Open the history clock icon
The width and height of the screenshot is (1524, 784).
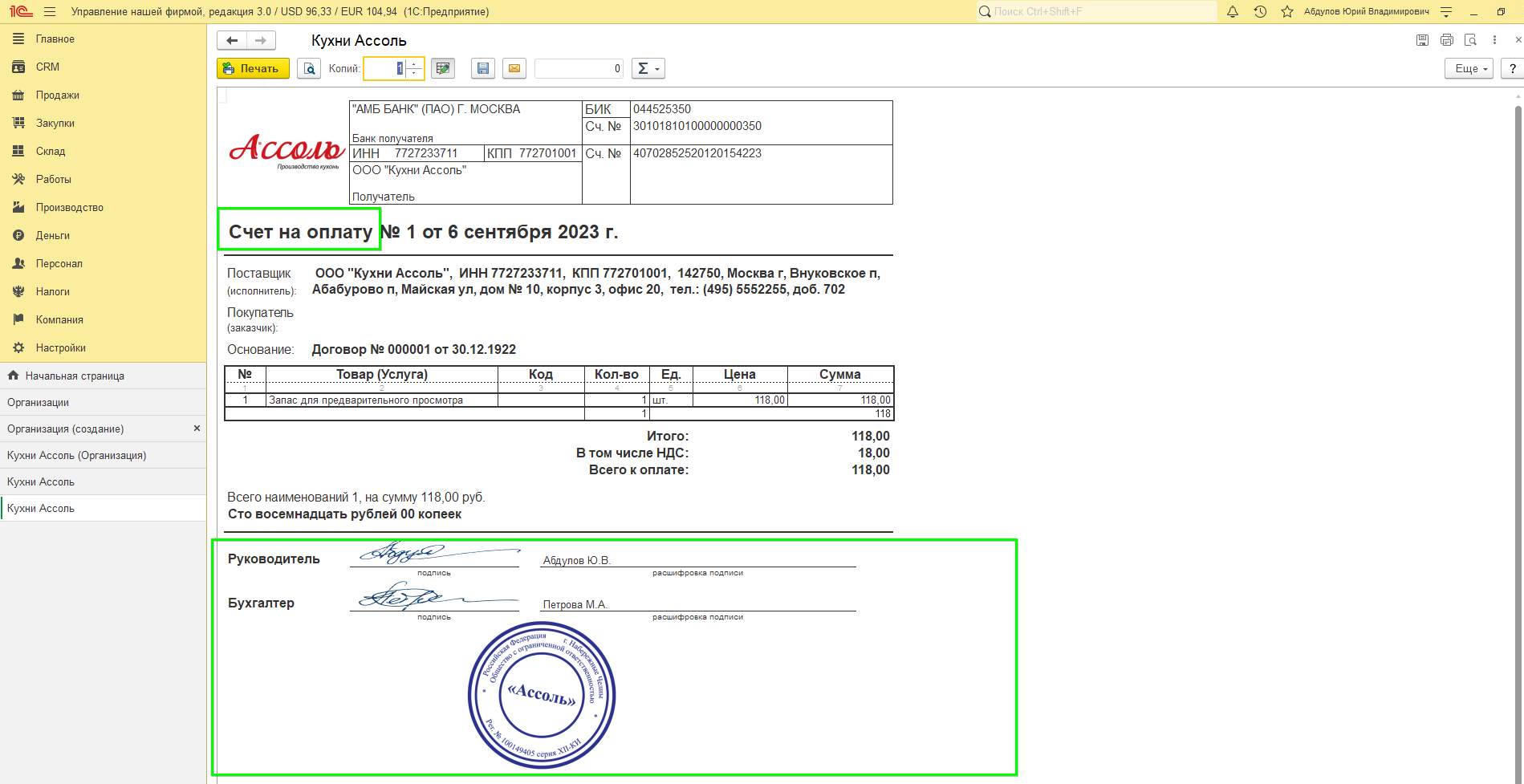[x=1260, y=12]
